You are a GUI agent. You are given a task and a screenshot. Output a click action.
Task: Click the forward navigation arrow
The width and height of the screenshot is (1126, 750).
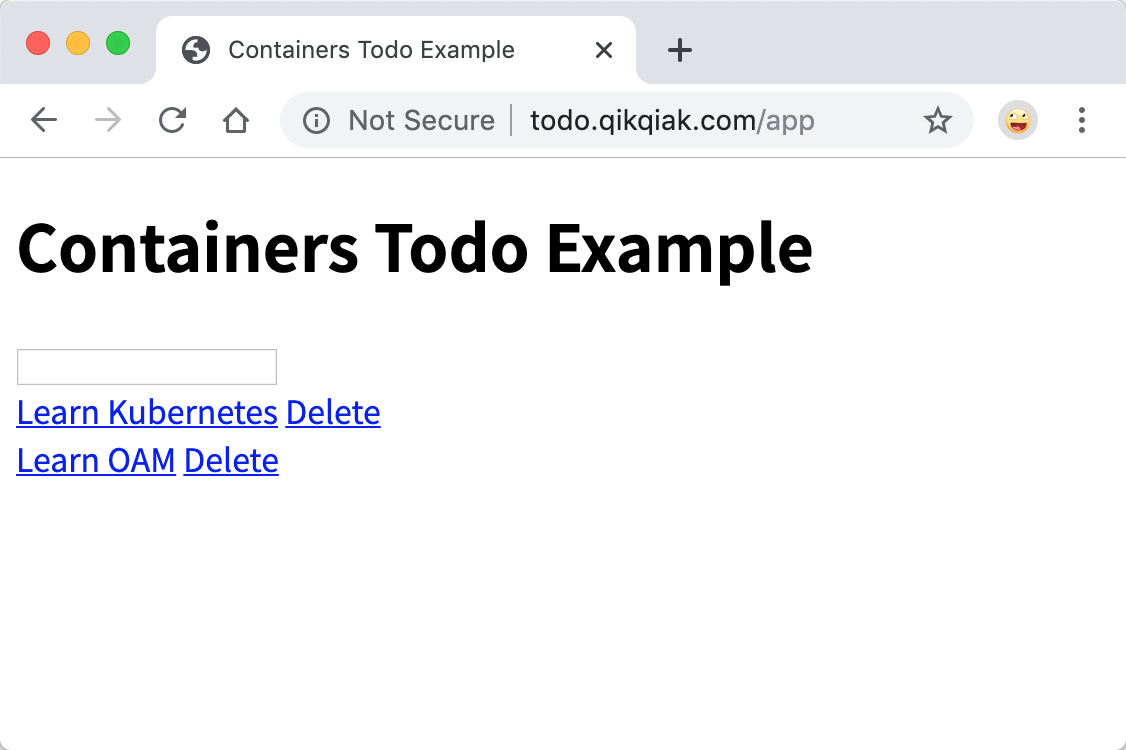[x=108, y=120]
